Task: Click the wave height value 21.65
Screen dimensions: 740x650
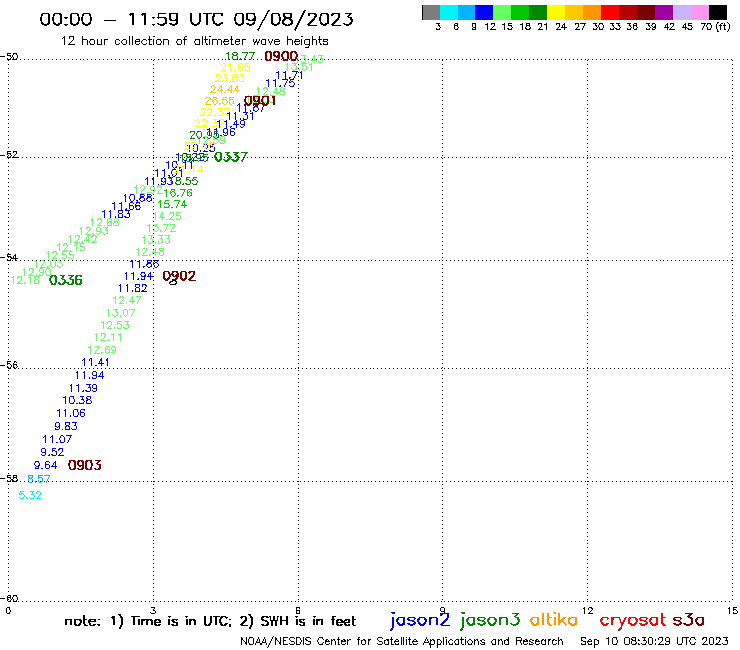Action: click(235, 68)
